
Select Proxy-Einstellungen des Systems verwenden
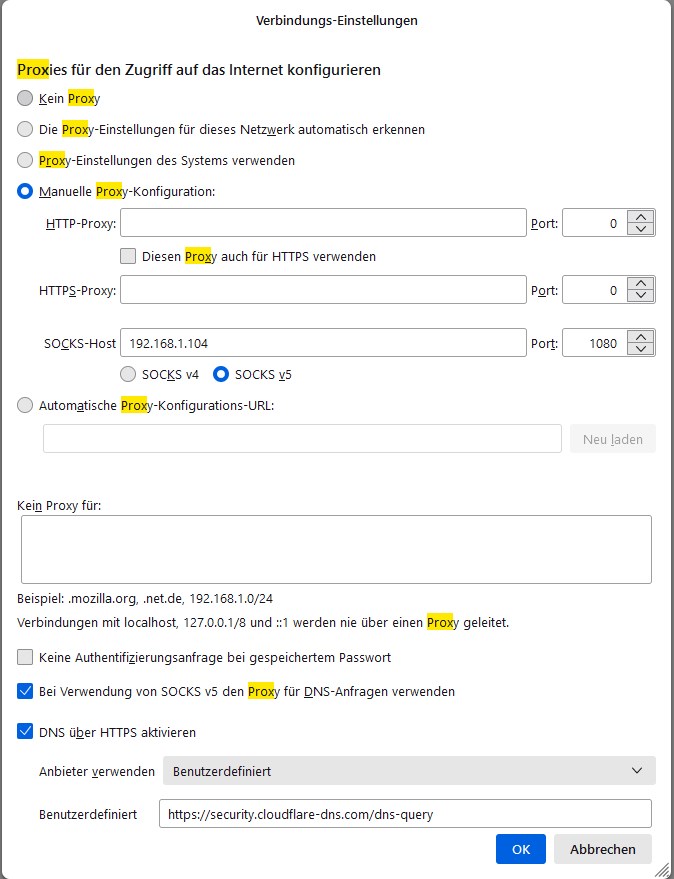tap(25, 160)
